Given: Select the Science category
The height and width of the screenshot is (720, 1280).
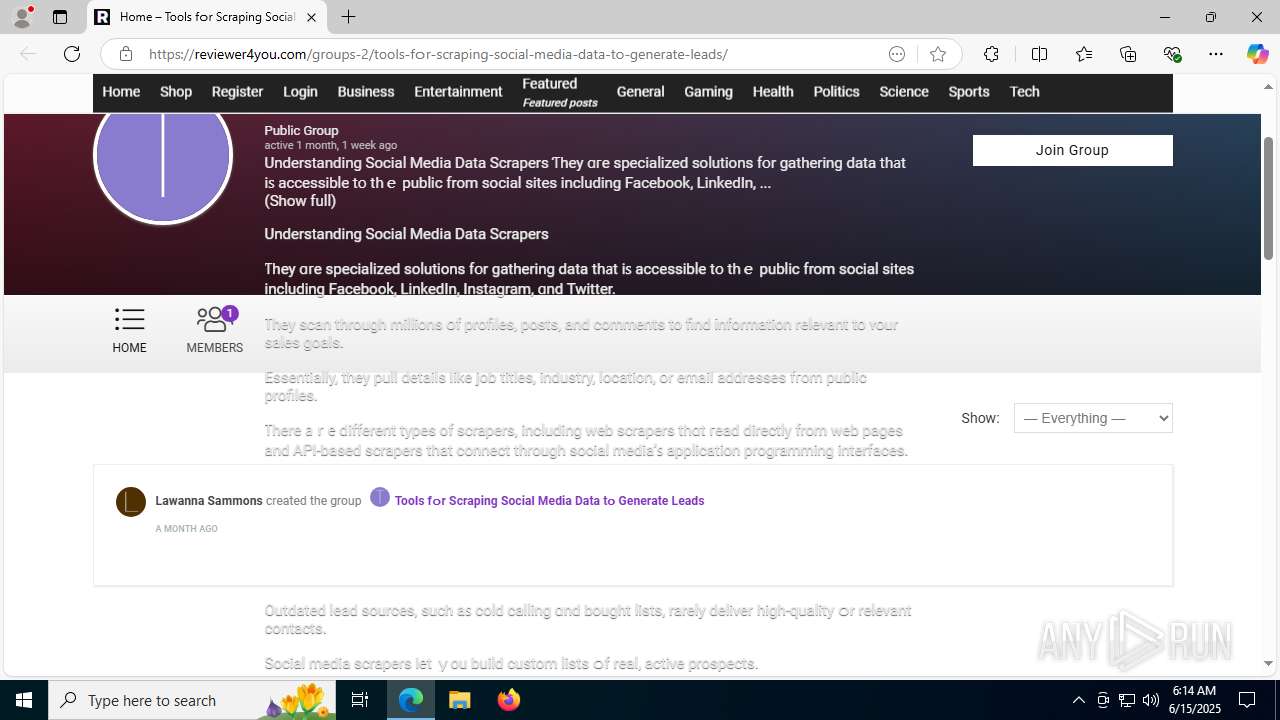Looking at the screenshot, I should [x=904, y=91].
